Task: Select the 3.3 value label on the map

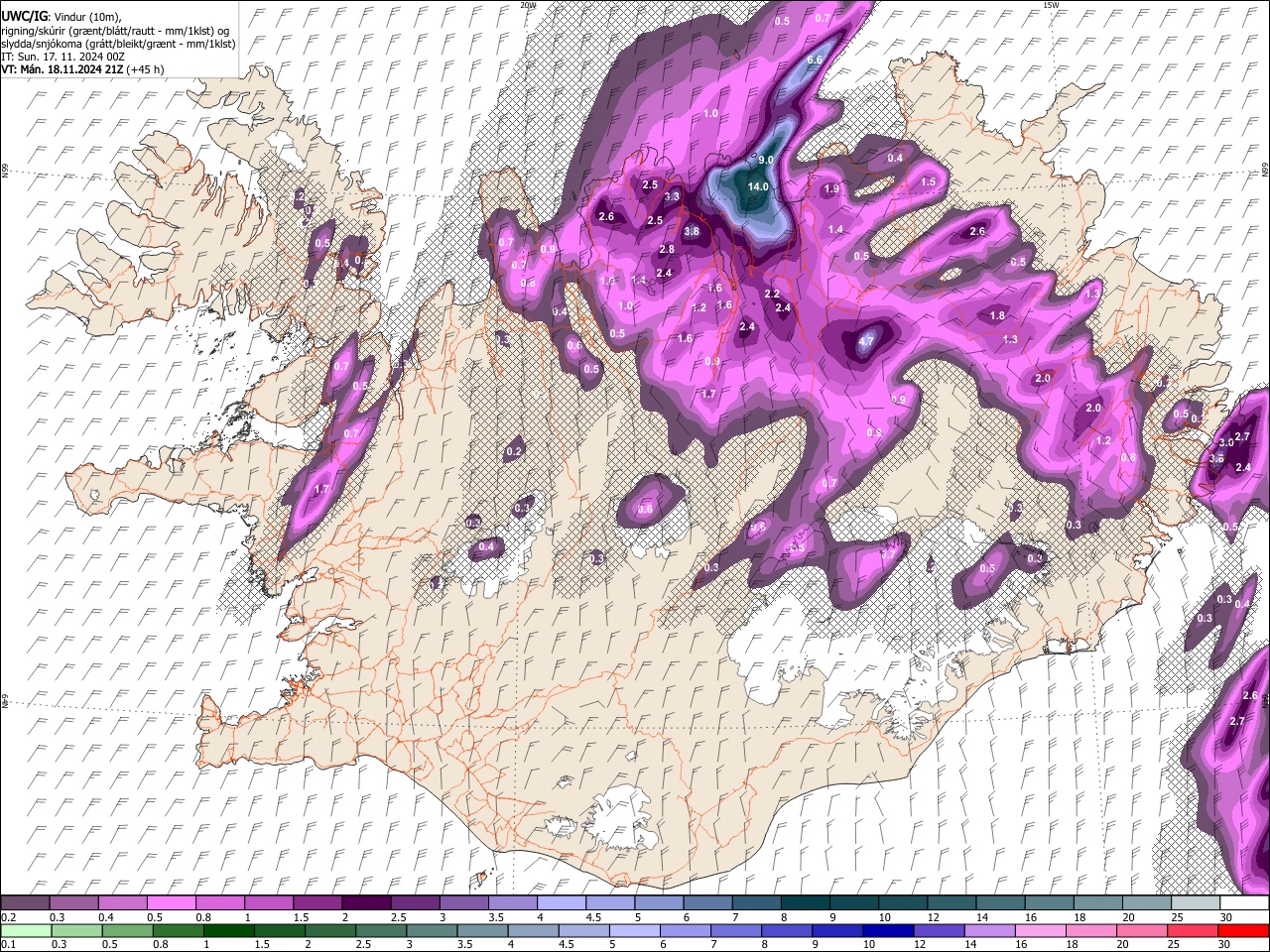Action: (x=672, y=196)
